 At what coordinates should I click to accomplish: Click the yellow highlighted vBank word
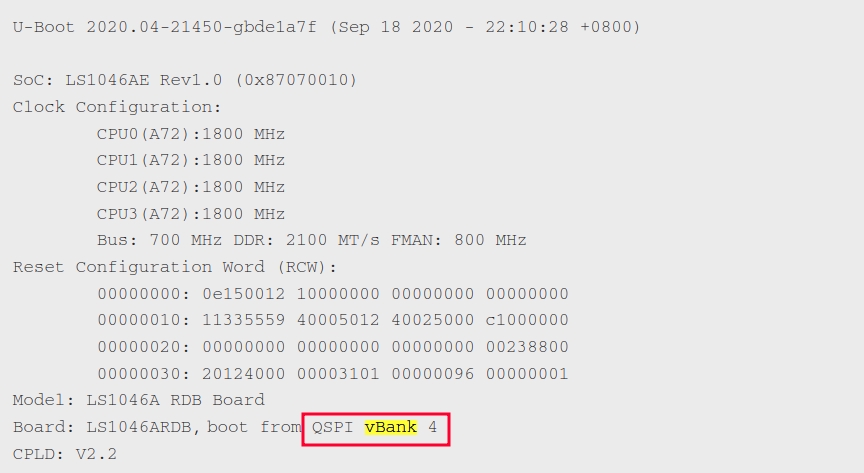click(x=391, y=427)
